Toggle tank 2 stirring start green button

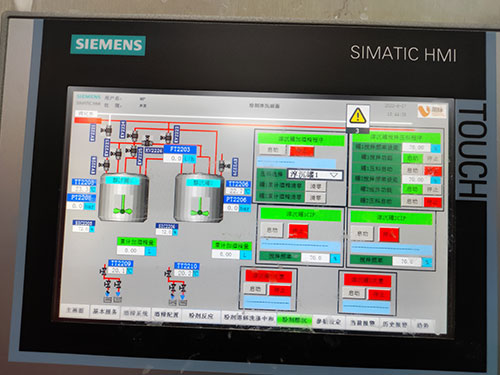pyautogui.click(x=413, y=189)
